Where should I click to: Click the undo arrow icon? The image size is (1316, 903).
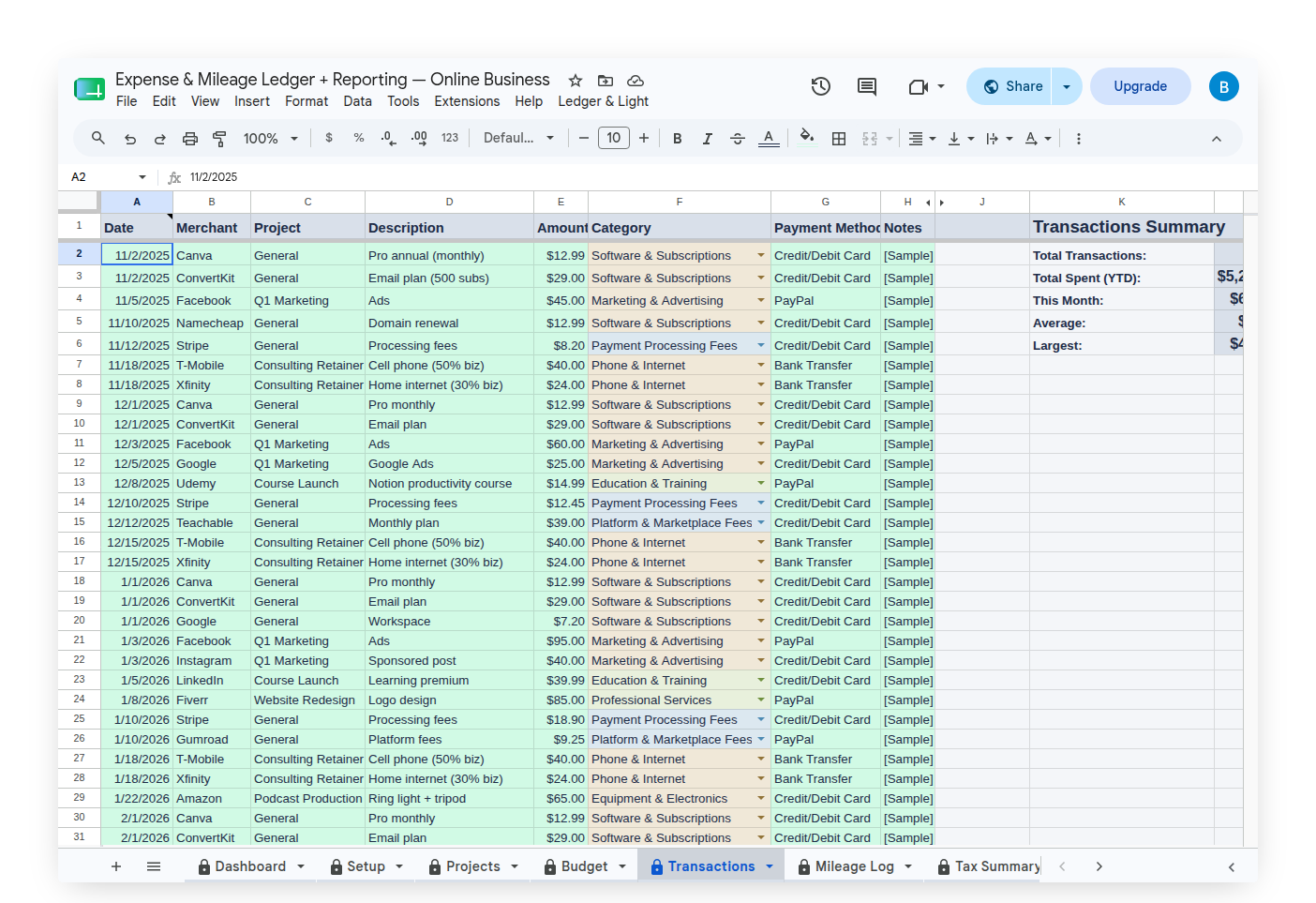click(x=130, y=139)
